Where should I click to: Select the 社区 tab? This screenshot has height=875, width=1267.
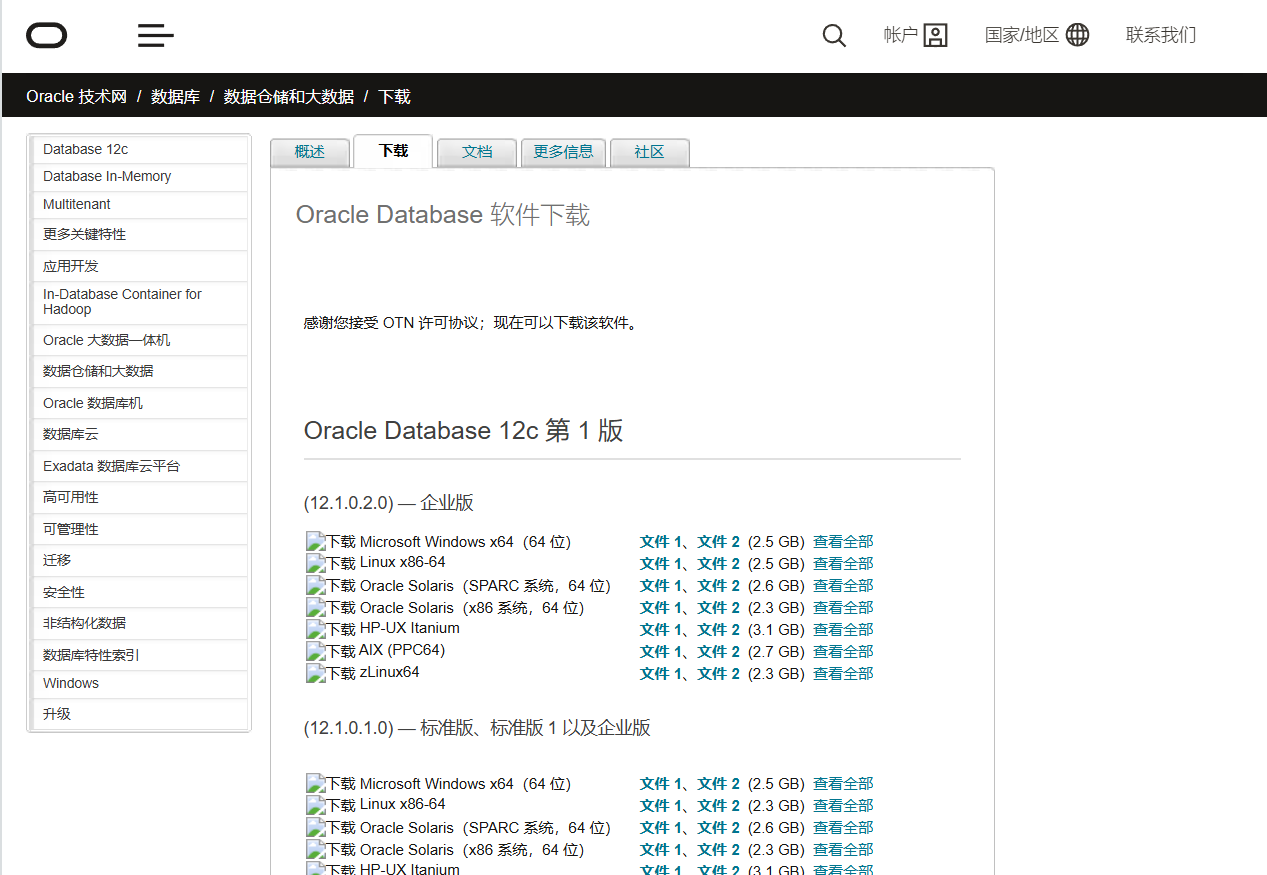pyautogui.click(x=649, y=152)
